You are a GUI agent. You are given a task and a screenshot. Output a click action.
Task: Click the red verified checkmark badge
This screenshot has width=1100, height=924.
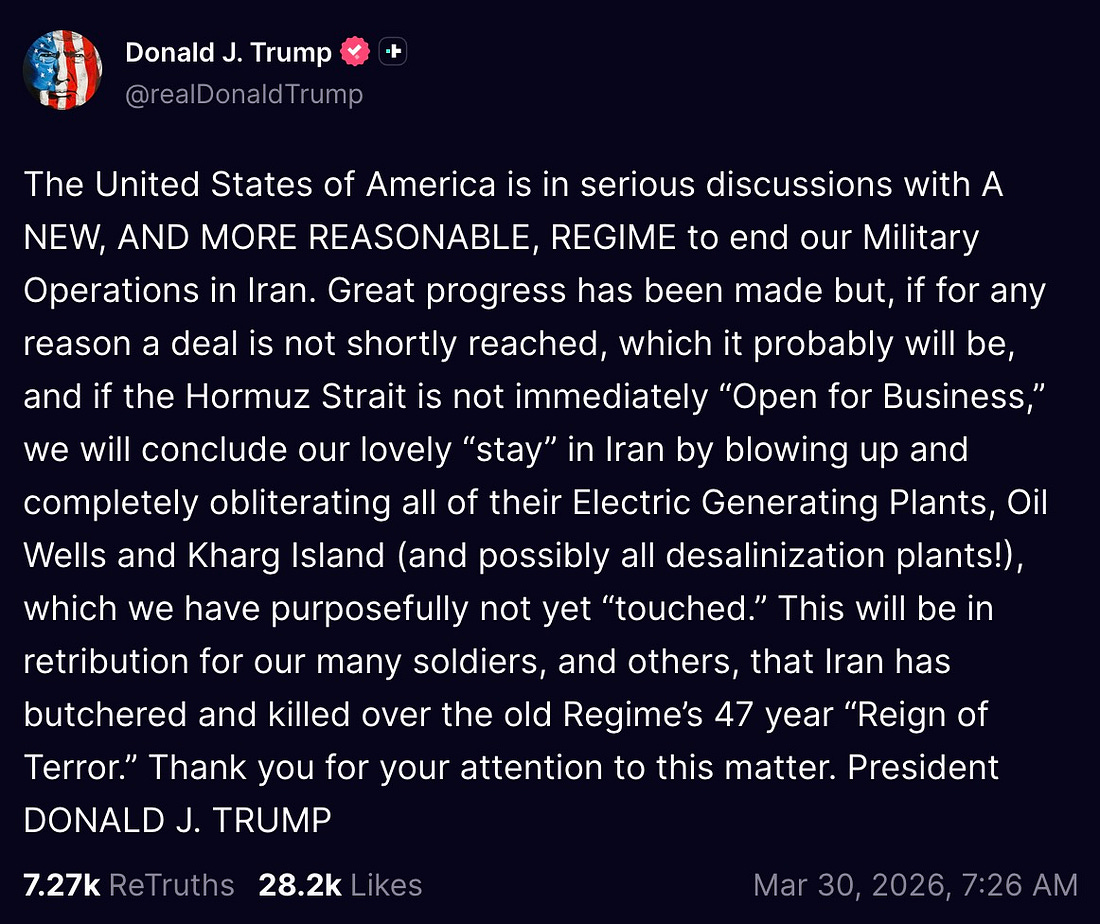[355, 52]
